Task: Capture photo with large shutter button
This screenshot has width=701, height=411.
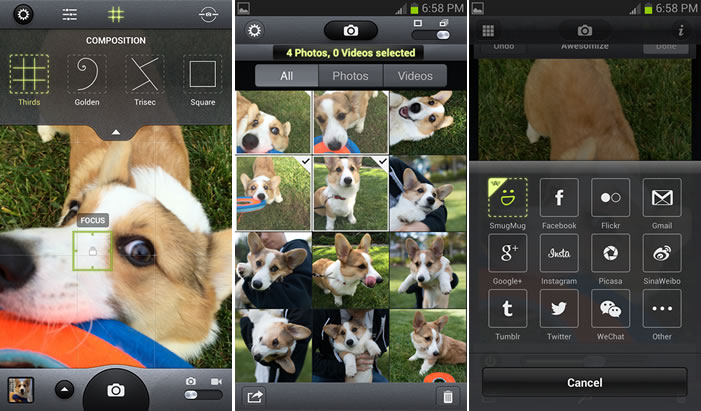Action: (116, 390)
